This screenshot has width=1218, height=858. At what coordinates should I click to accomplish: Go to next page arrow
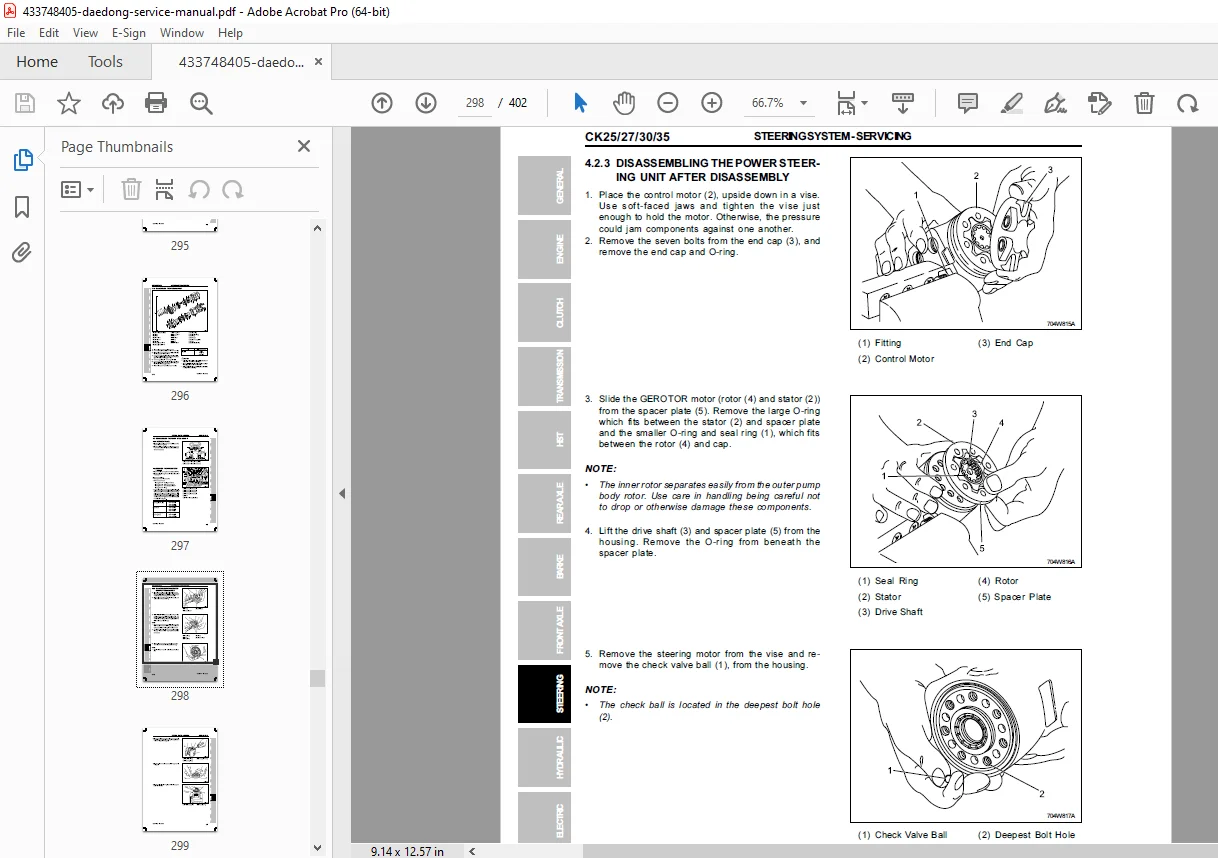(426, 103)
